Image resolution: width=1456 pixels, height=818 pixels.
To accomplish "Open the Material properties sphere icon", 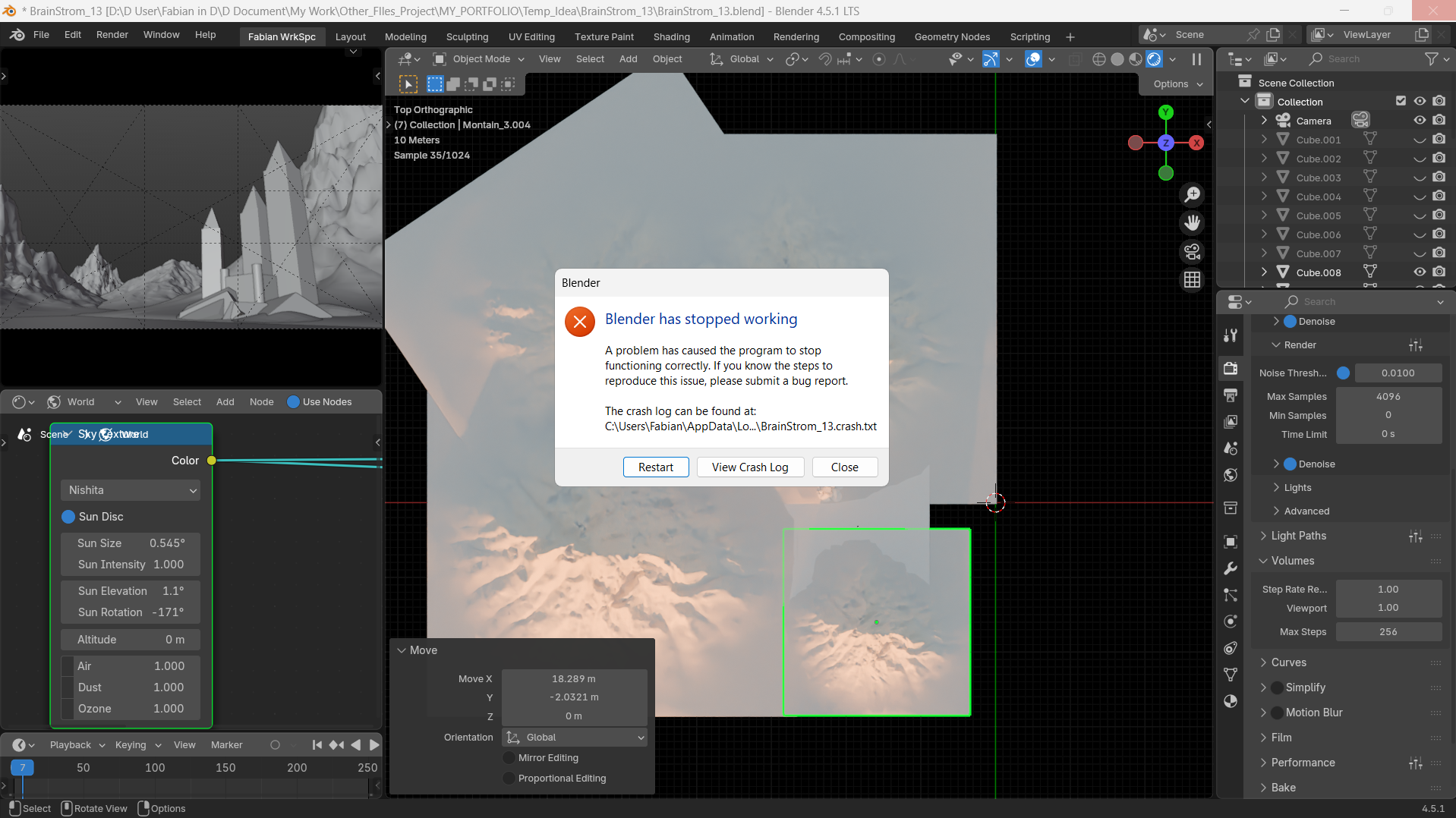I will pos(1231,701).
